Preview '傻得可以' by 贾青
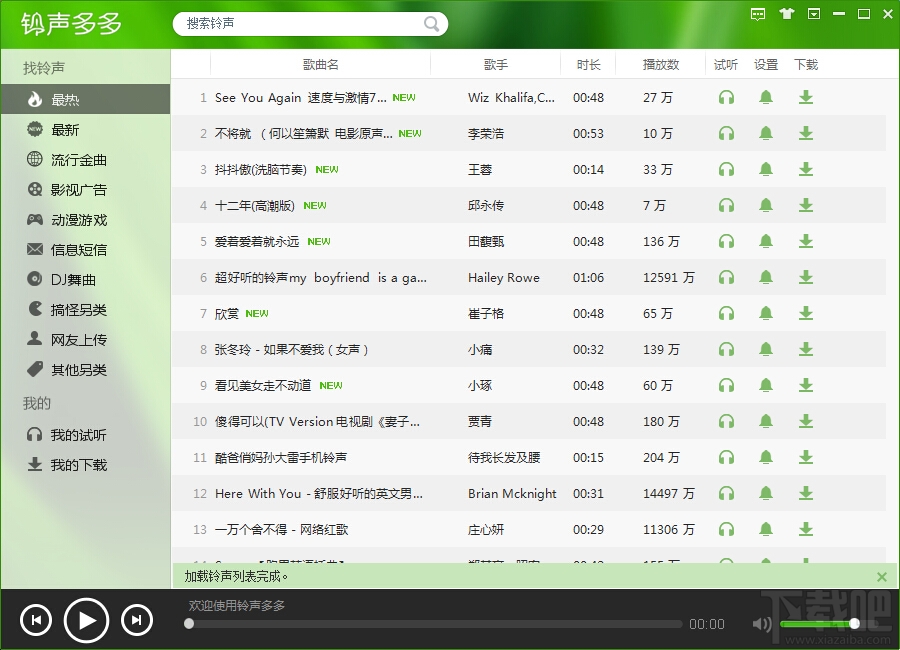 point(726,421)
